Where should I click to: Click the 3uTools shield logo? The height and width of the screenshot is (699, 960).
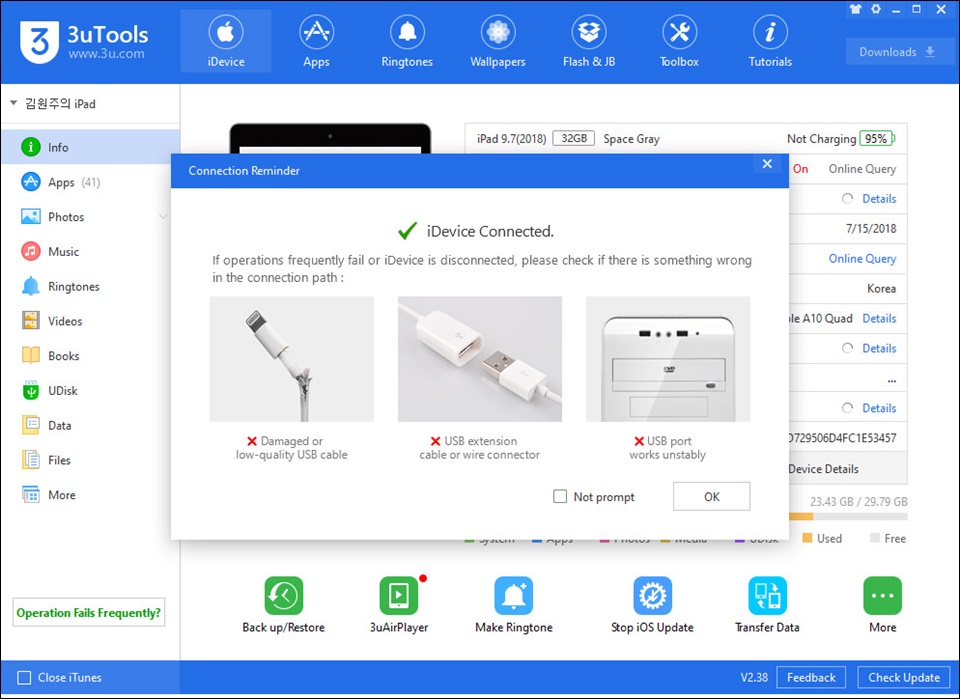[39, 42]
